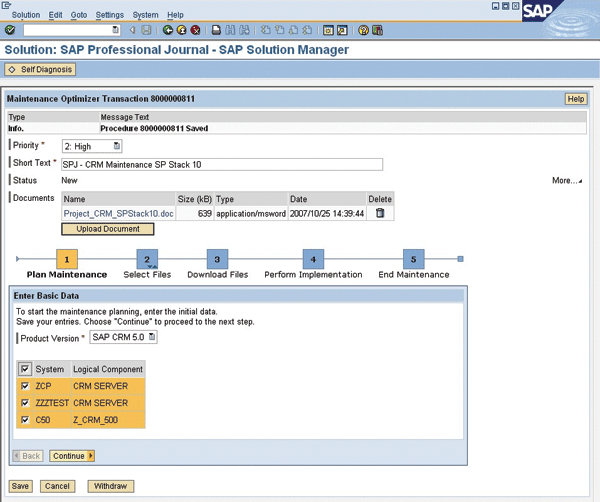The width and height of the screenshot is (600, 502).
Task: Click the Previous Page icon
Action: [x=279, y=30]
